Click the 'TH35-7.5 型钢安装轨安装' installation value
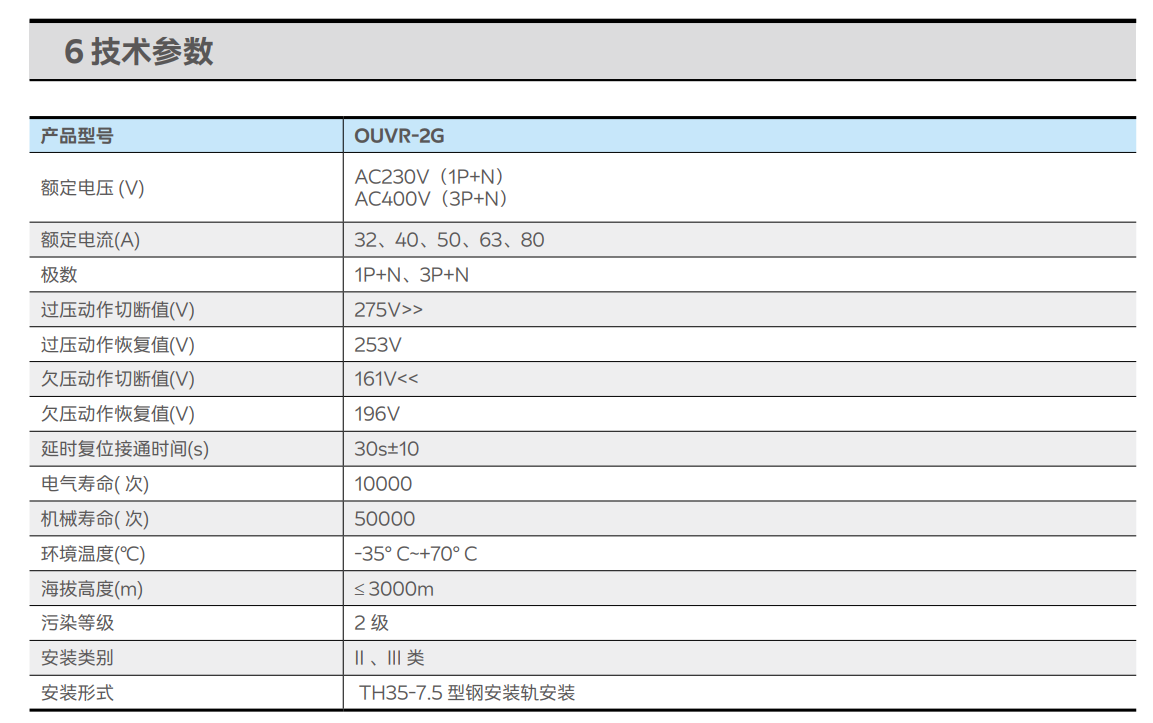Viewport: 1153px width, 723px height. click(467, 693)
